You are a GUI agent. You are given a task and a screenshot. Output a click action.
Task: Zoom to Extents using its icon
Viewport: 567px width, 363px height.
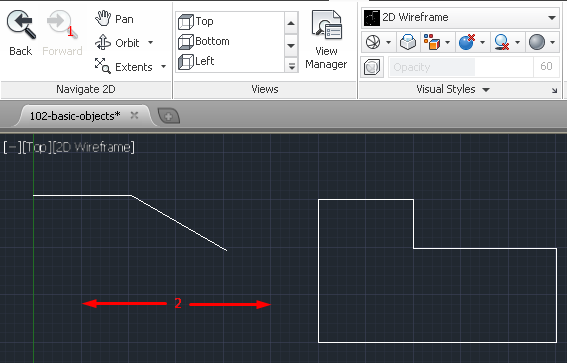(x=103, y=66)
